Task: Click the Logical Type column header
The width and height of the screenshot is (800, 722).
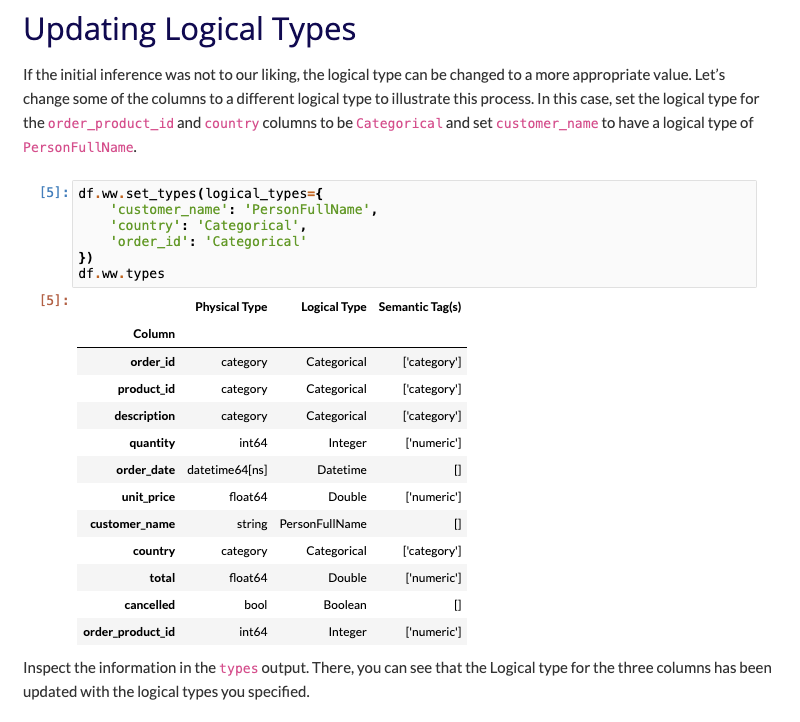Action: (334, 307)
